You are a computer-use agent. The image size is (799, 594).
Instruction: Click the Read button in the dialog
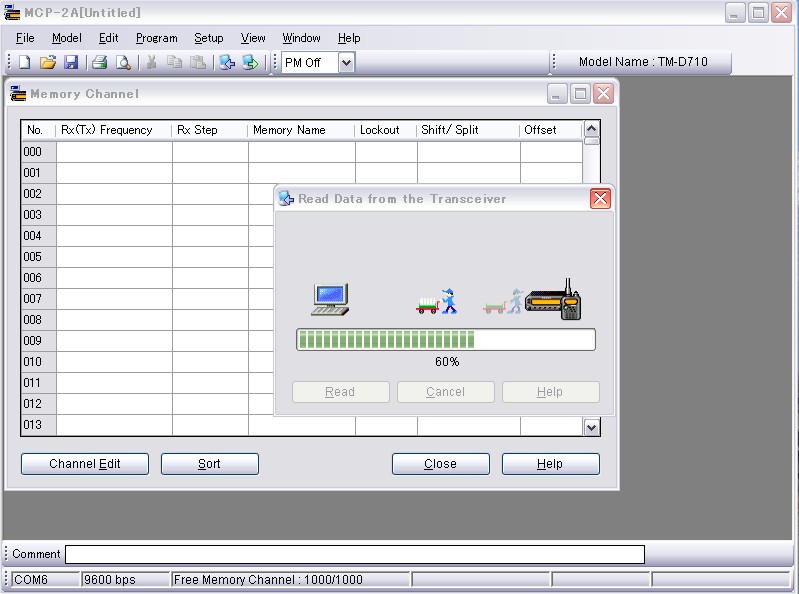point(340,392)
